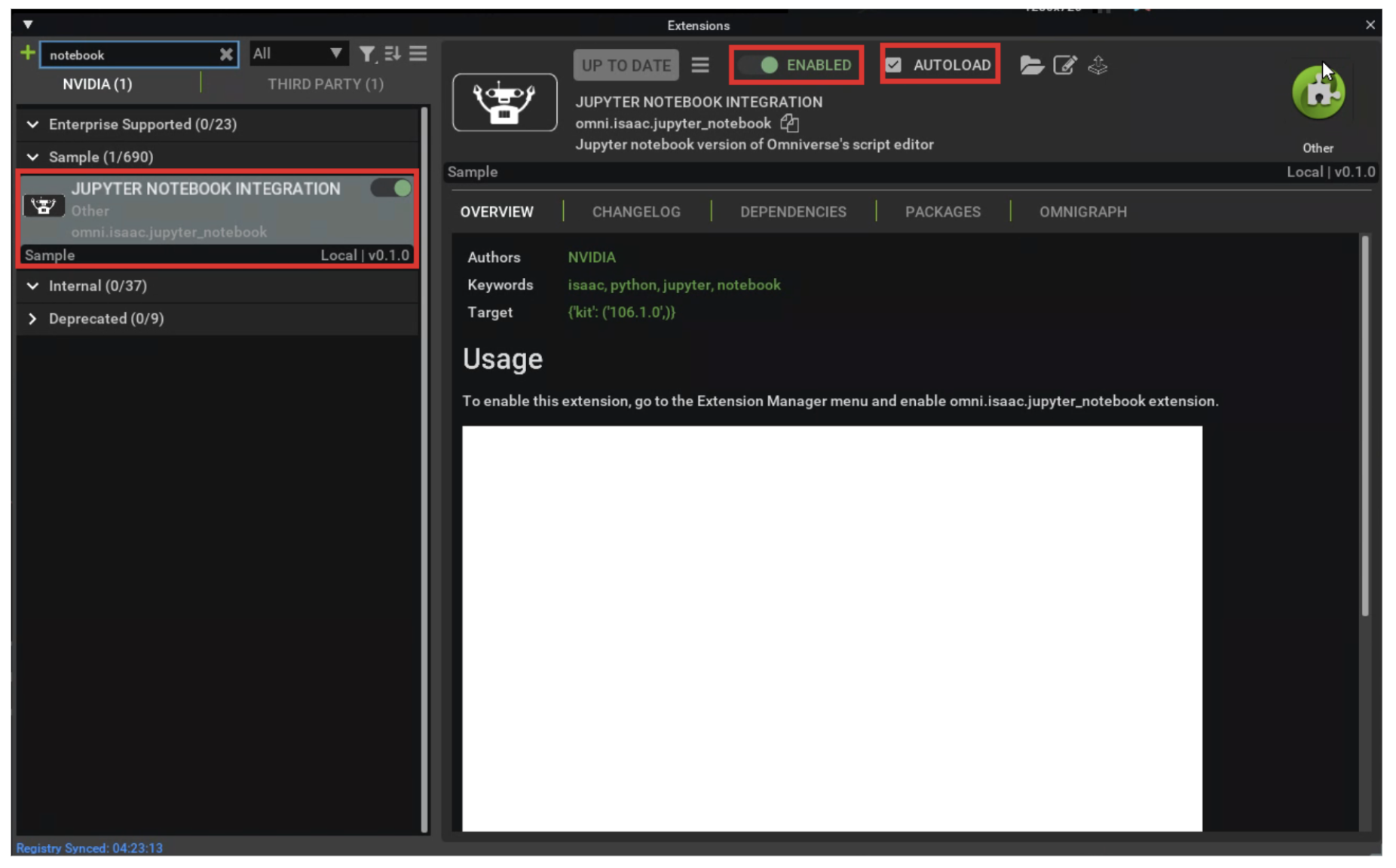
Task: Collapse the Sample (1/690) group
Action: point(32,157)
